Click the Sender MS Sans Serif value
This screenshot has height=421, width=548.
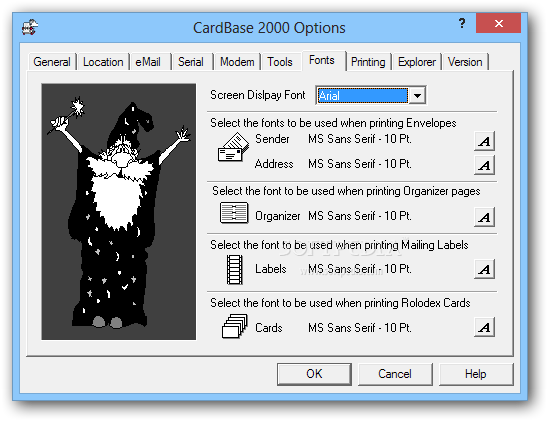[360, 139]
